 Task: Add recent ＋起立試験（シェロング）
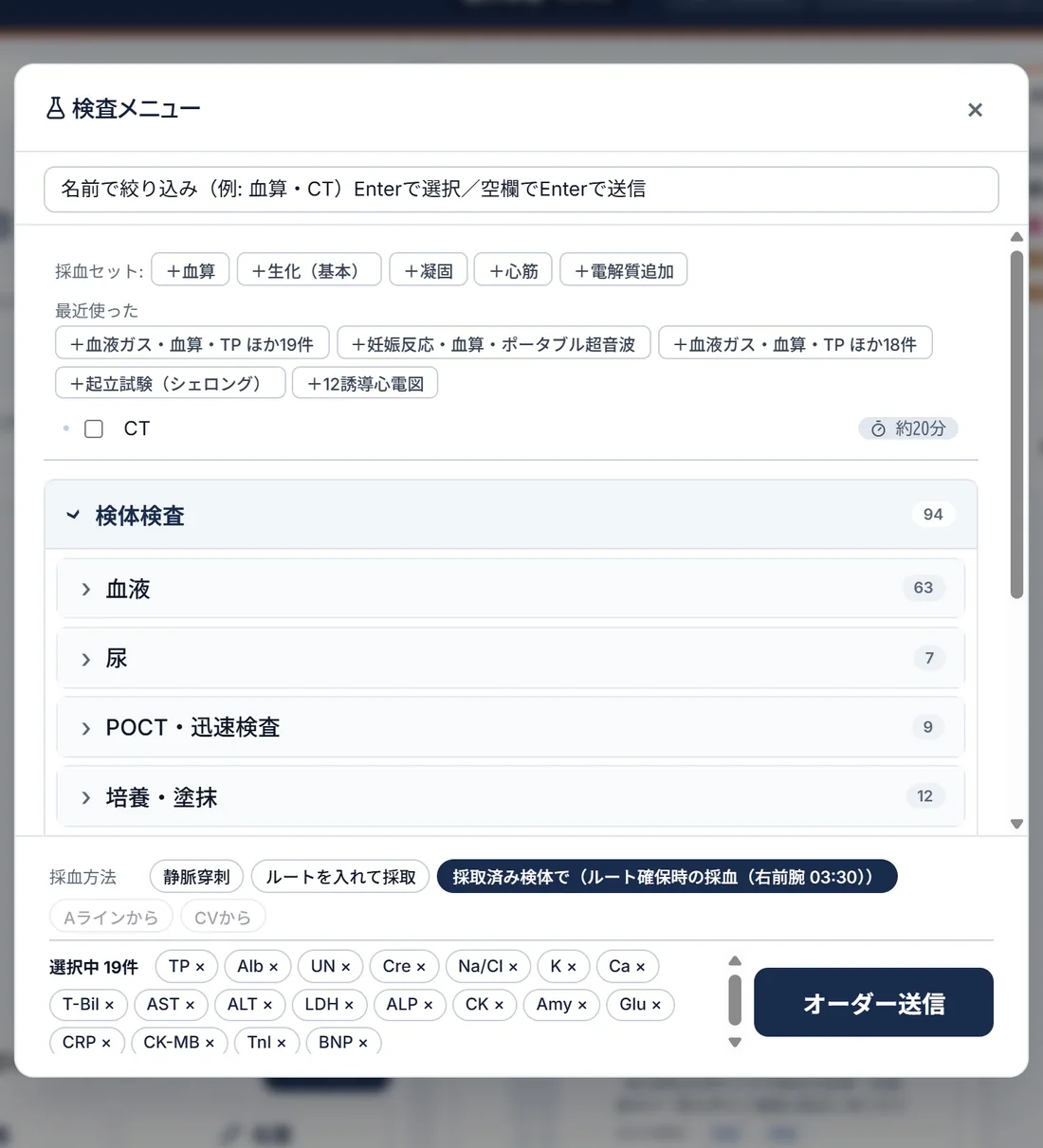pyautogui.click(x=171, y=383)
